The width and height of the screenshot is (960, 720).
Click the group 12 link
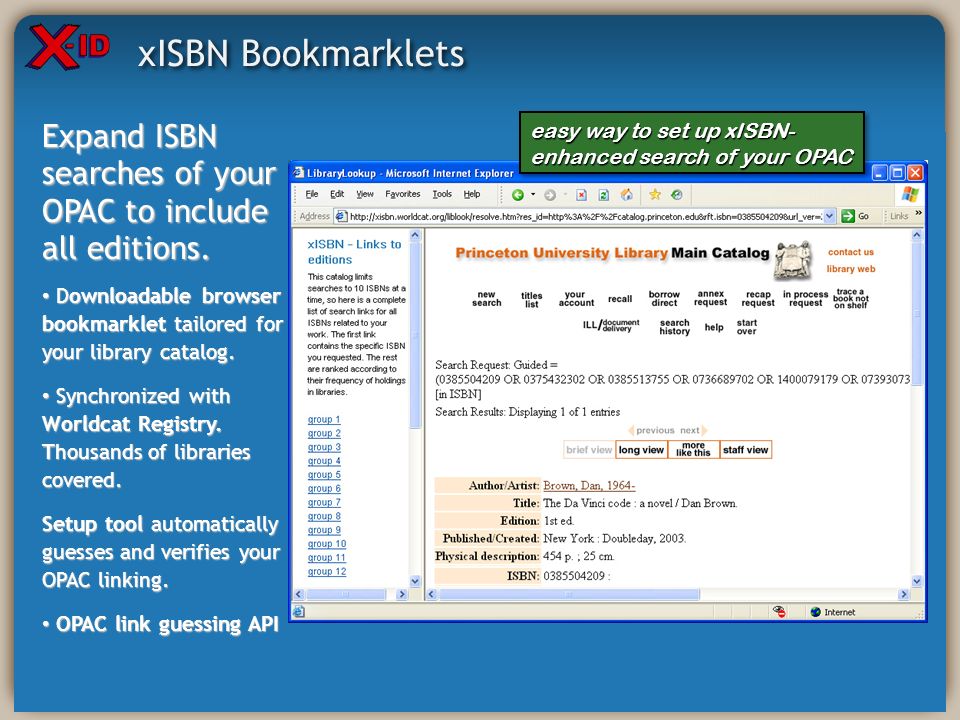point(327,571)
